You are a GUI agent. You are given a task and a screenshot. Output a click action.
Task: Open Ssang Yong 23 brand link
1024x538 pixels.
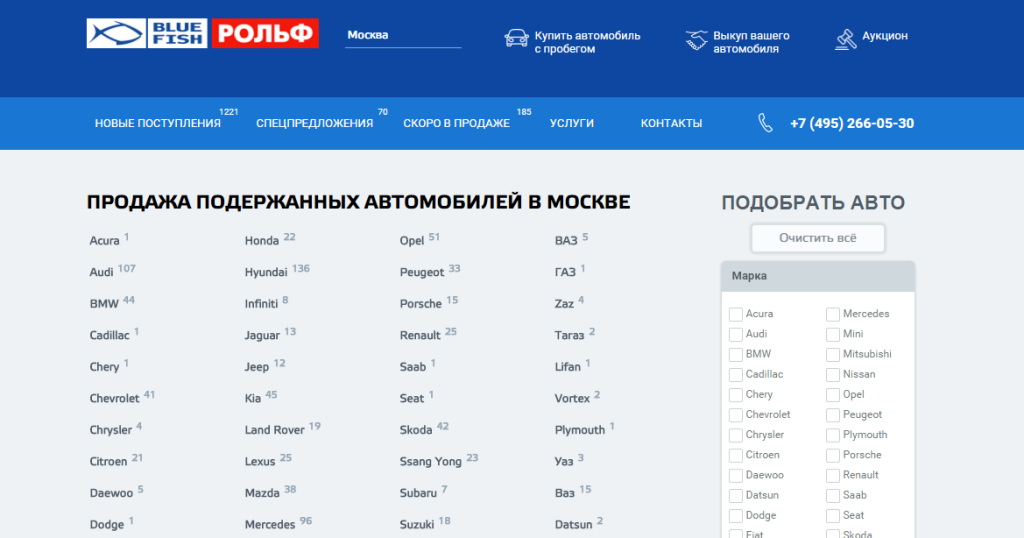(x=439, y=461)
